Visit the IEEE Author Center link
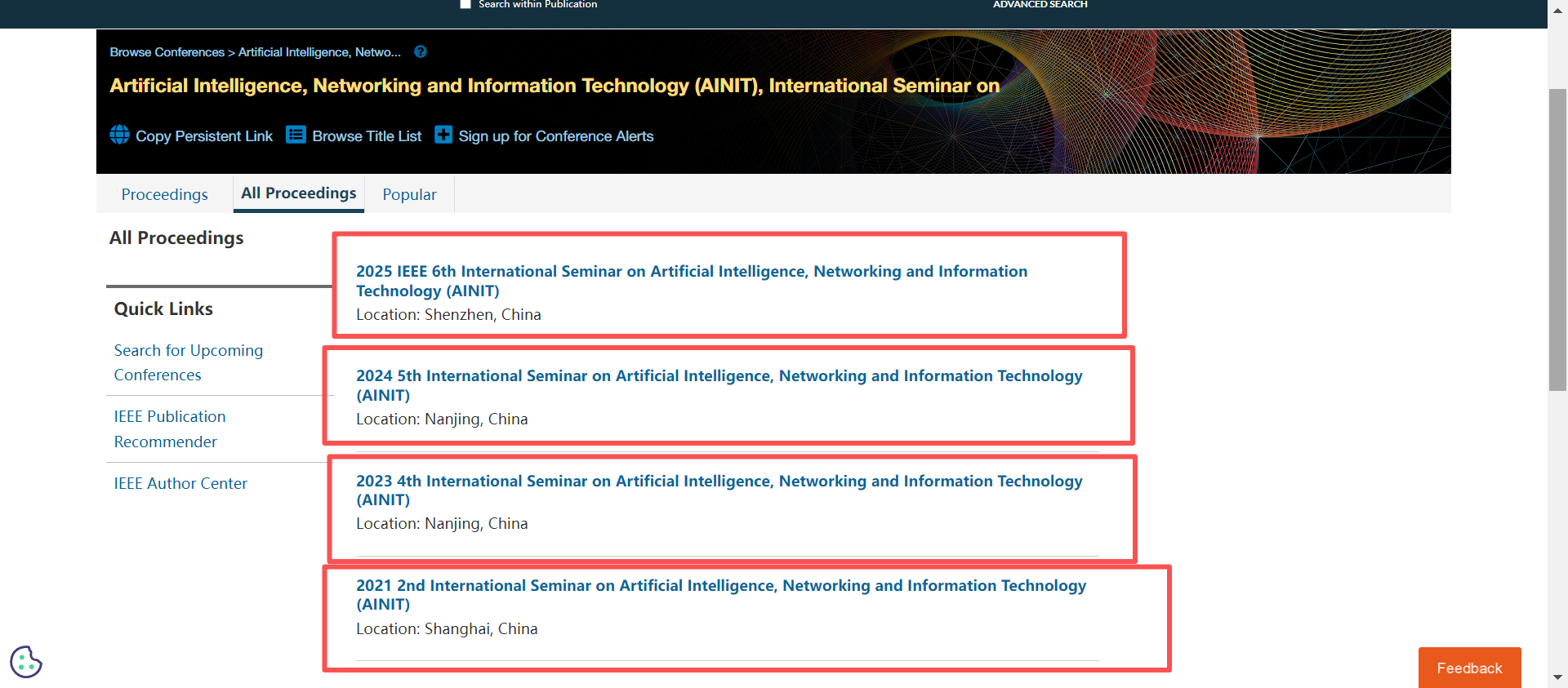This screenshot has height=688, width=1568. [180, 483]
